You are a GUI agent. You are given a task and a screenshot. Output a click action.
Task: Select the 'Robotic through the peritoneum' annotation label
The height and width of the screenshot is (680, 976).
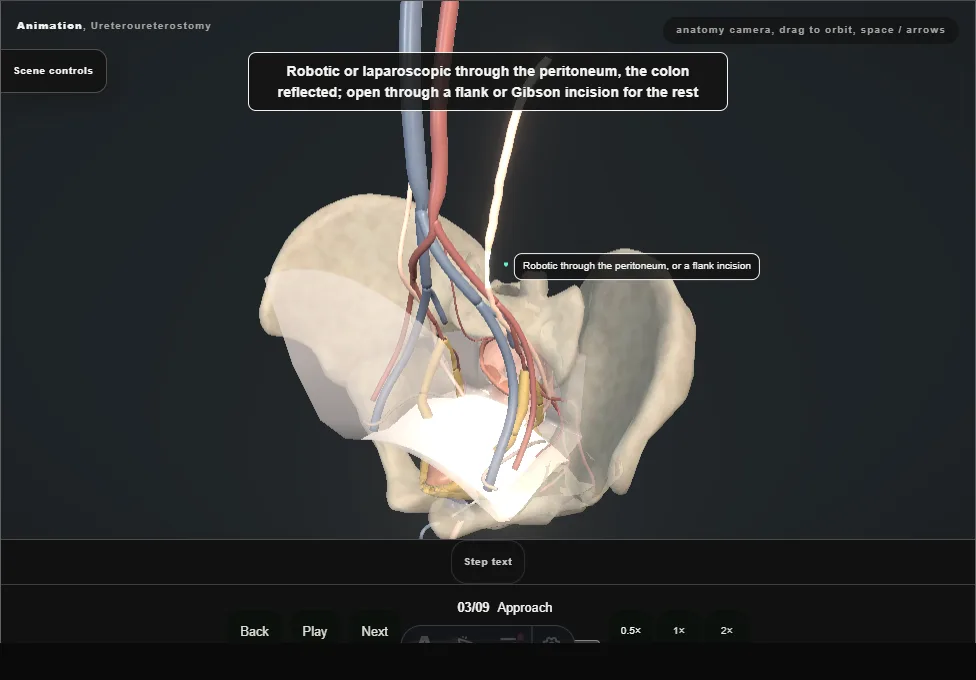pyautogui.click(x=637, y=267)
